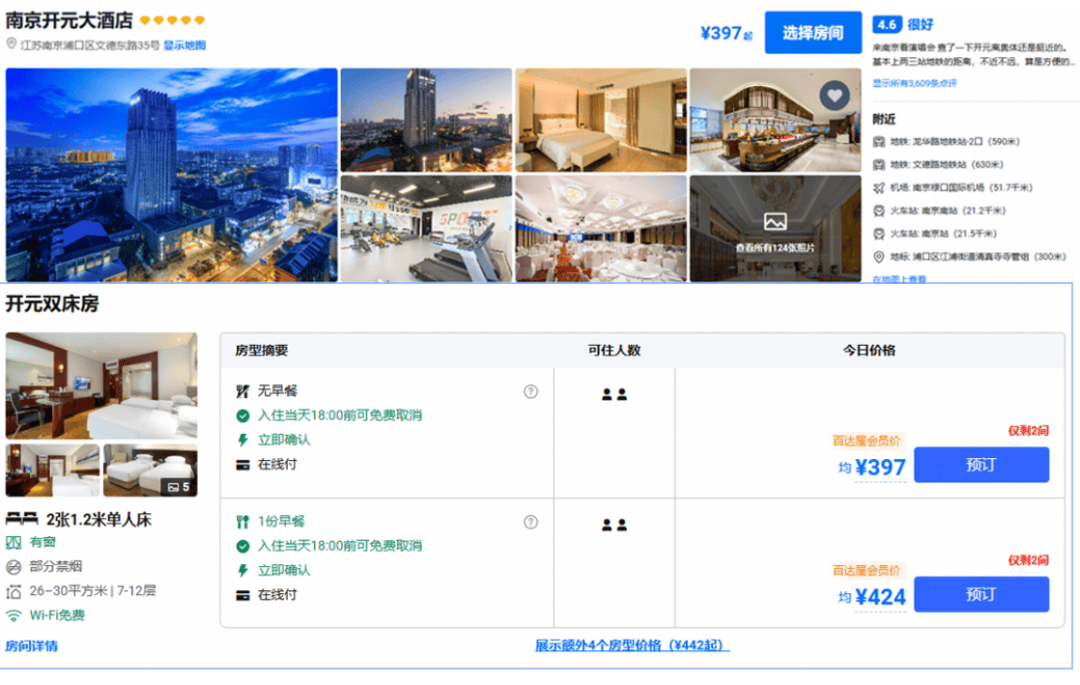Open 查看所有124张照片 gallery tile

point(776,229)
